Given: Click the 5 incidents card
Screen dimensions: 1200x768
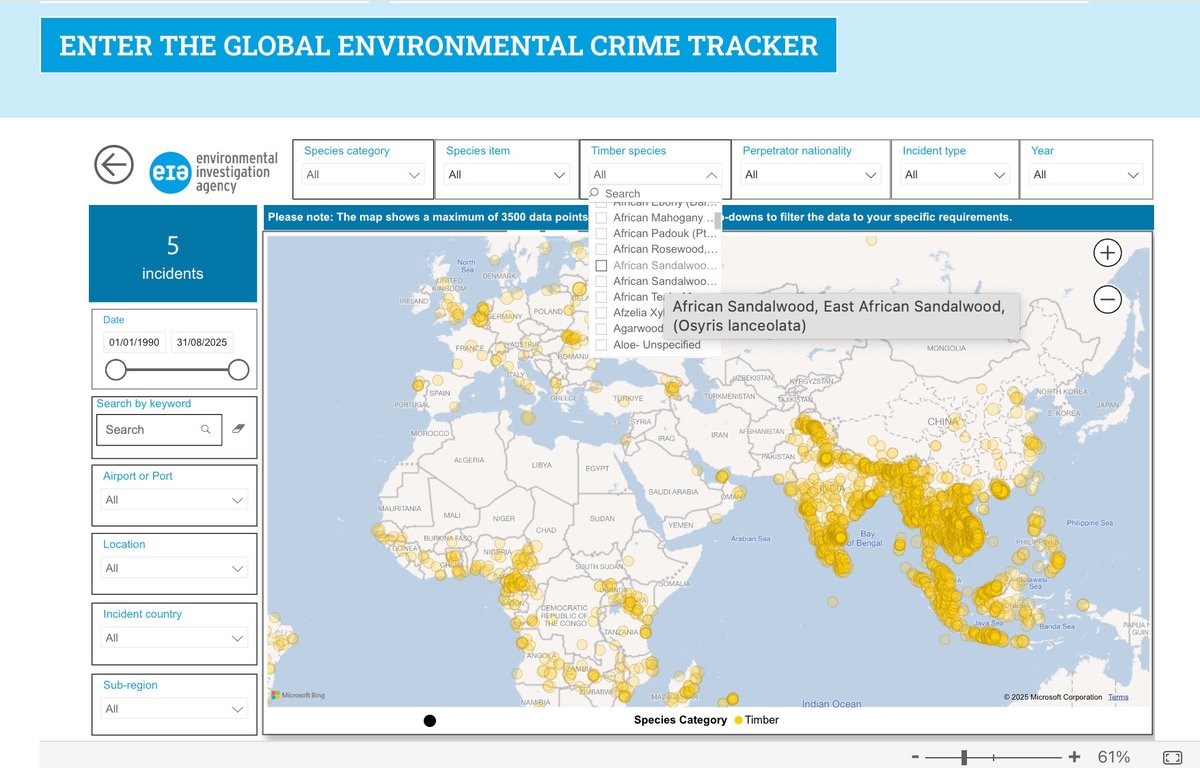Looking at the screenshot, I should click(x=173, y=254).
